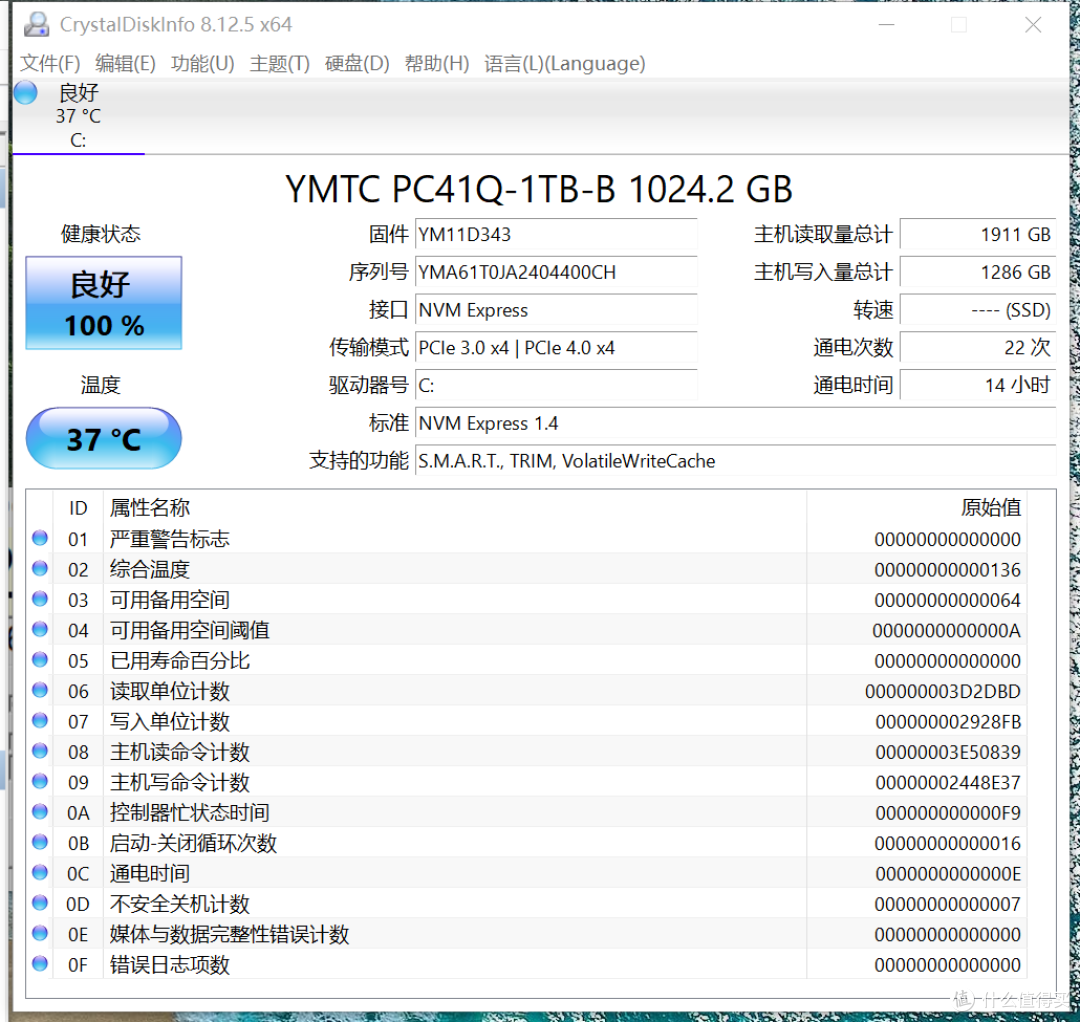The width and height of the screenshot is (1080, 1022).
Task: Open the 主题(T) menu
Action: coord(279,63)
